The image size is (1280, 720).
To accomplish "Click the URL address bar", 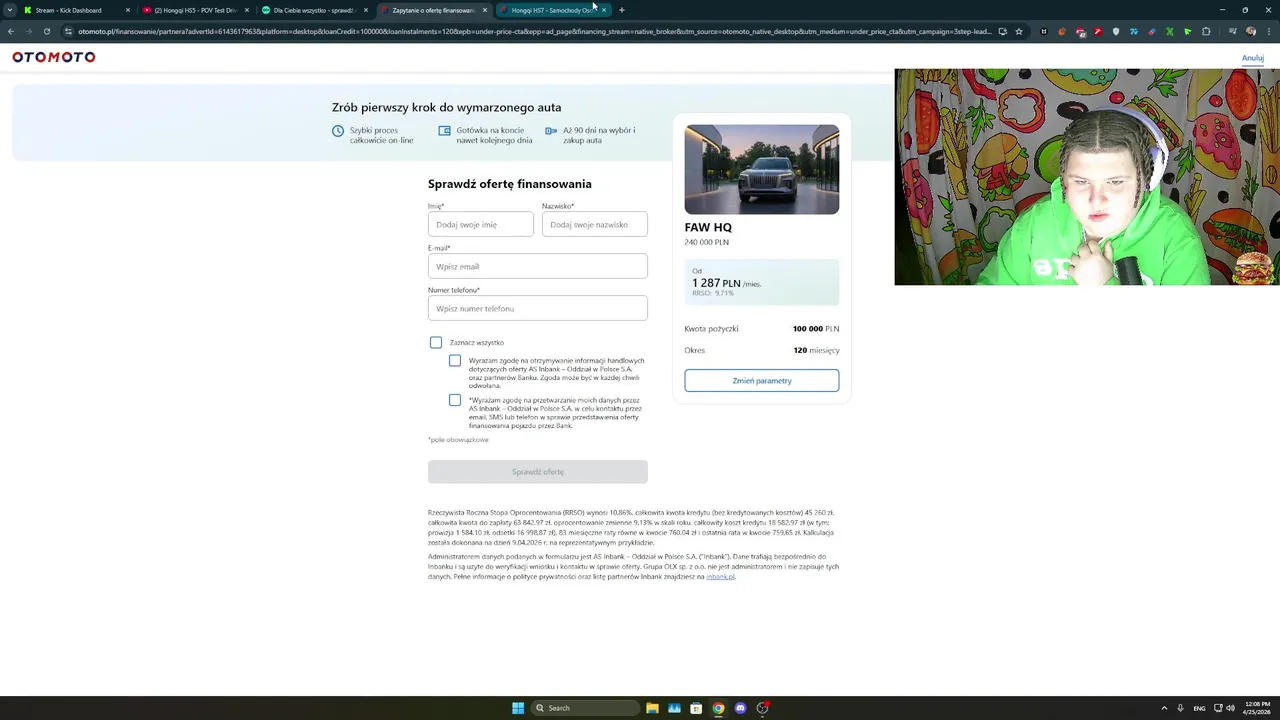I will (x=535, y=31).
